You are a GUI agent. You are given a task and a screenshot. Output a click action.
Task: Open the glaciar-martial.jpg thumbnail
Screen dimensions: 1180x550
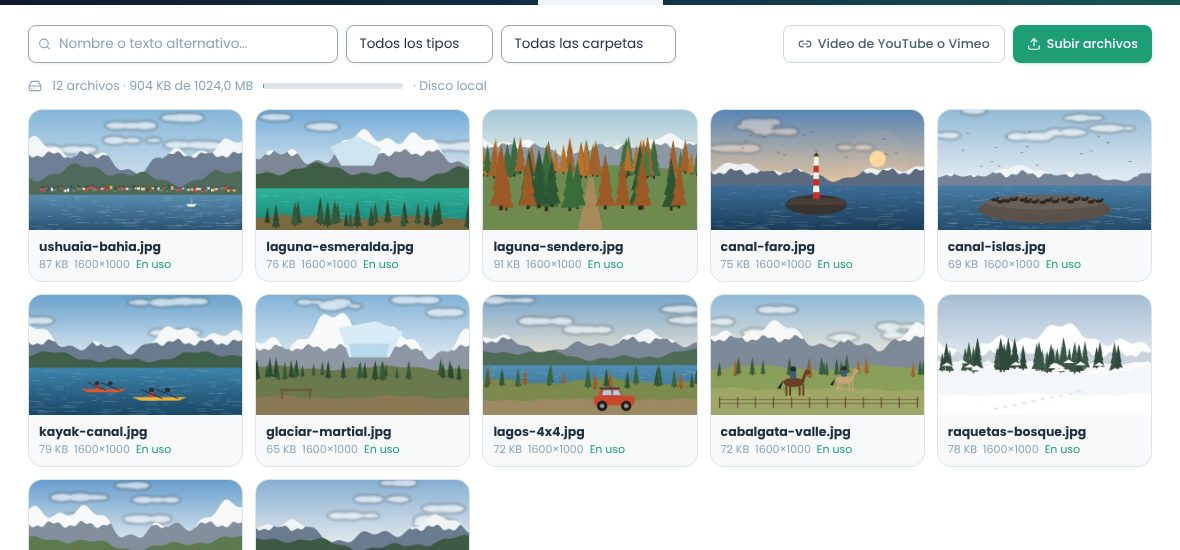(x=362, y=355)
